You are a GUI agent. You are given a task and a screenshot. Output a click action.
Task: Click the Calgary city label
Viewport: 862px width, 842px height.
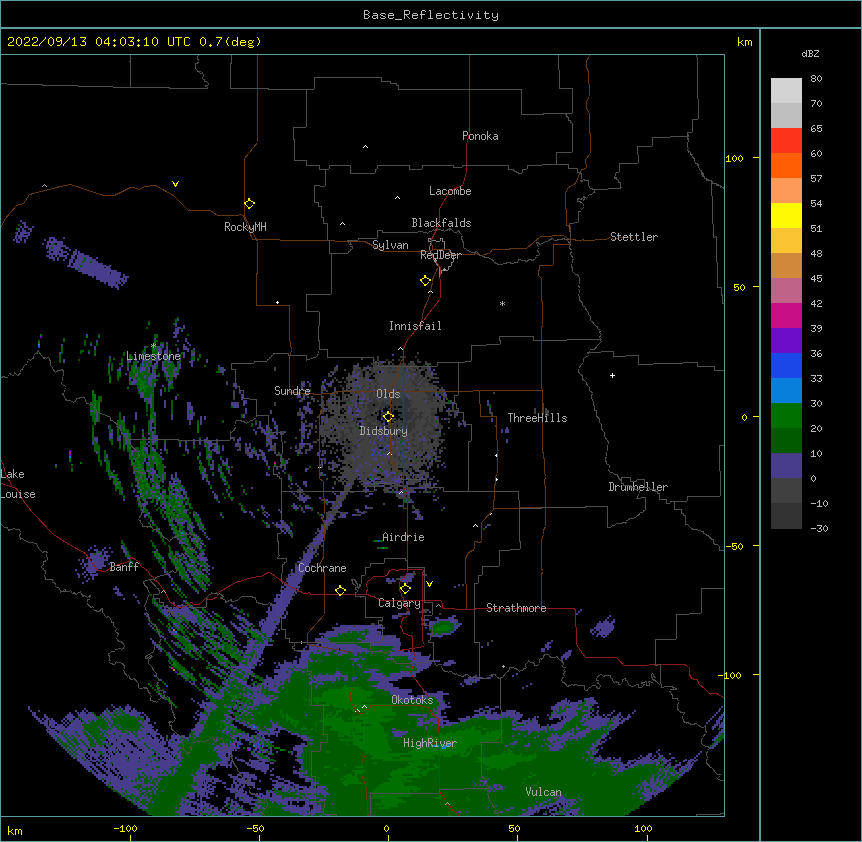(x=399, y=603)
